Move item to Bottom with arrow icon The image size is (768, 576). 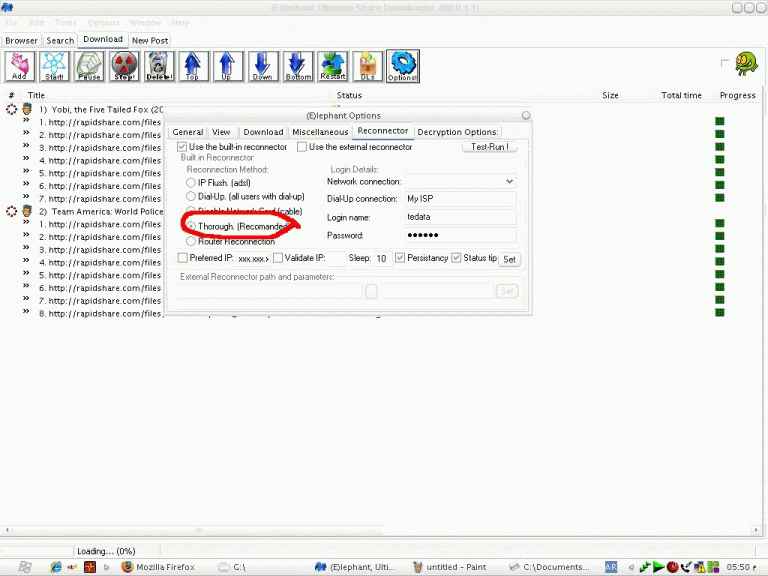pos(298,66)
